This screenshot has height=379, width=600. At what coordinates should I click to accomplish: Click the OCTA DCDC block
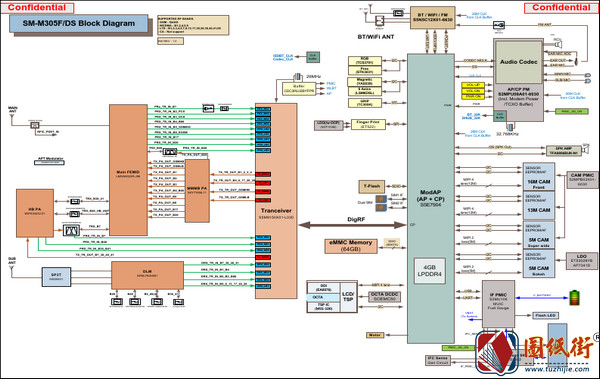(x=384, y=297)
